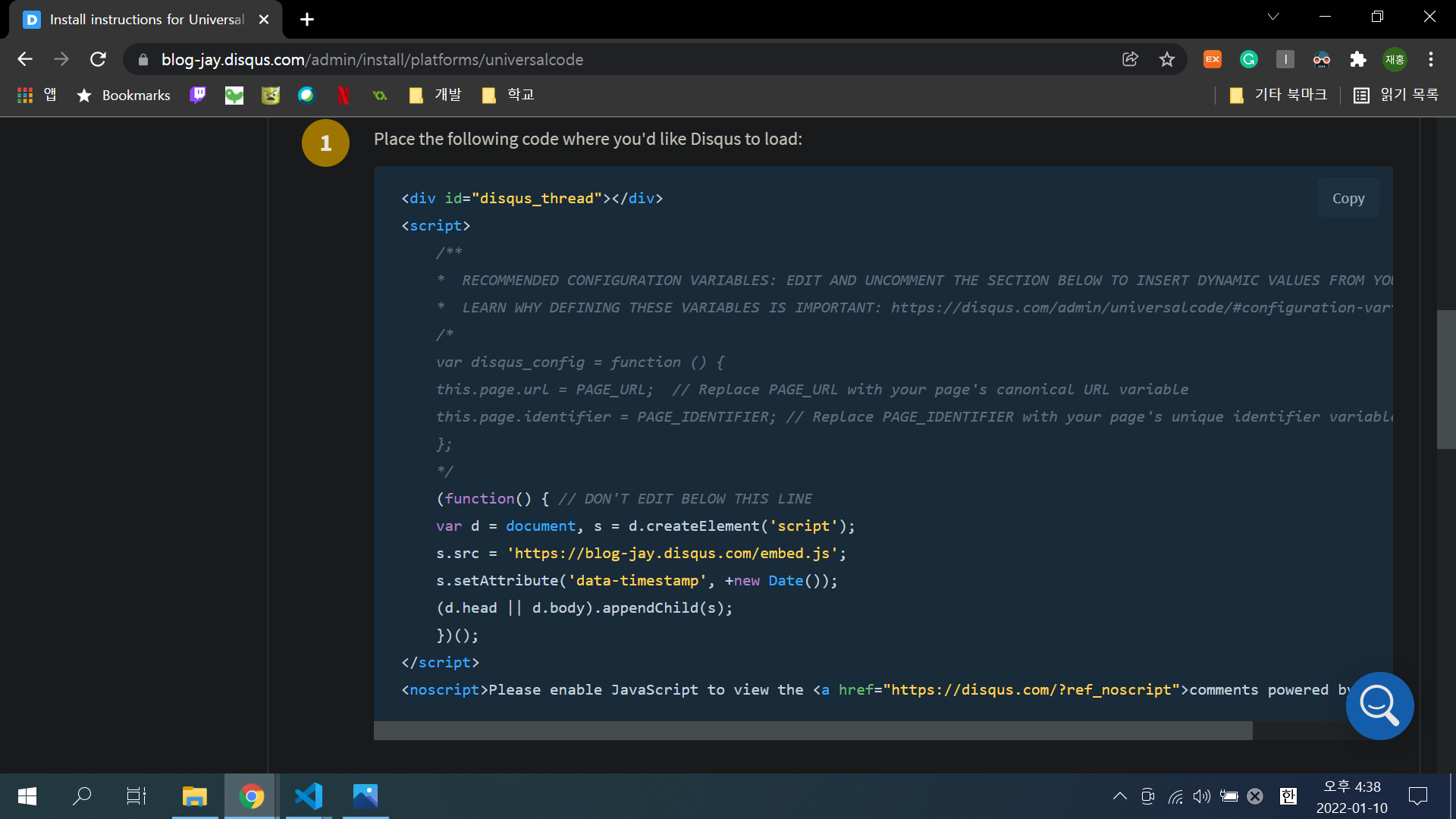Open the orange EX extension
1456x819 pixels.
click(1213, 59)
